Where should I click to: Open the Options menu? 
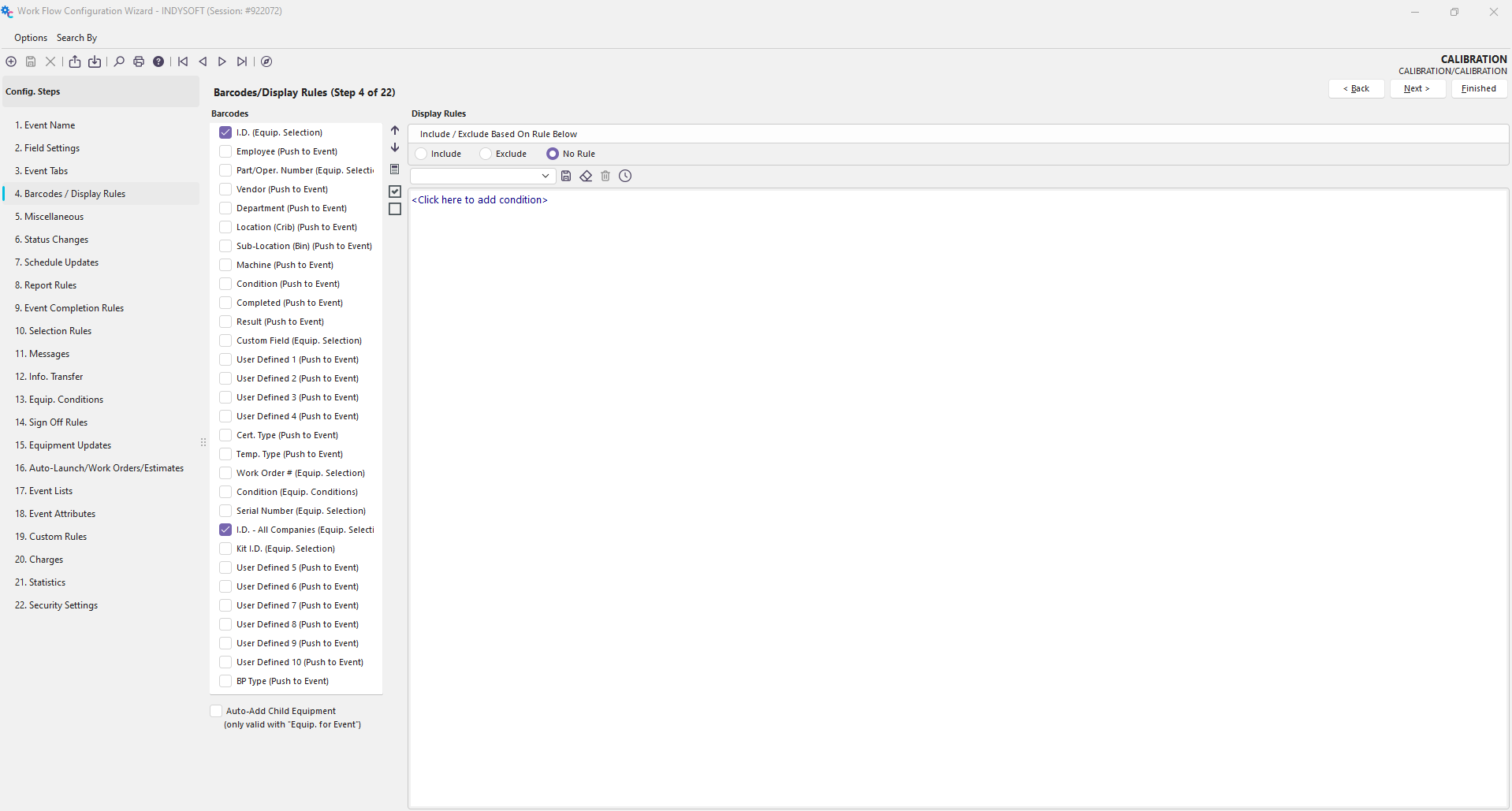pyautogui.click(x=31, y=38)
